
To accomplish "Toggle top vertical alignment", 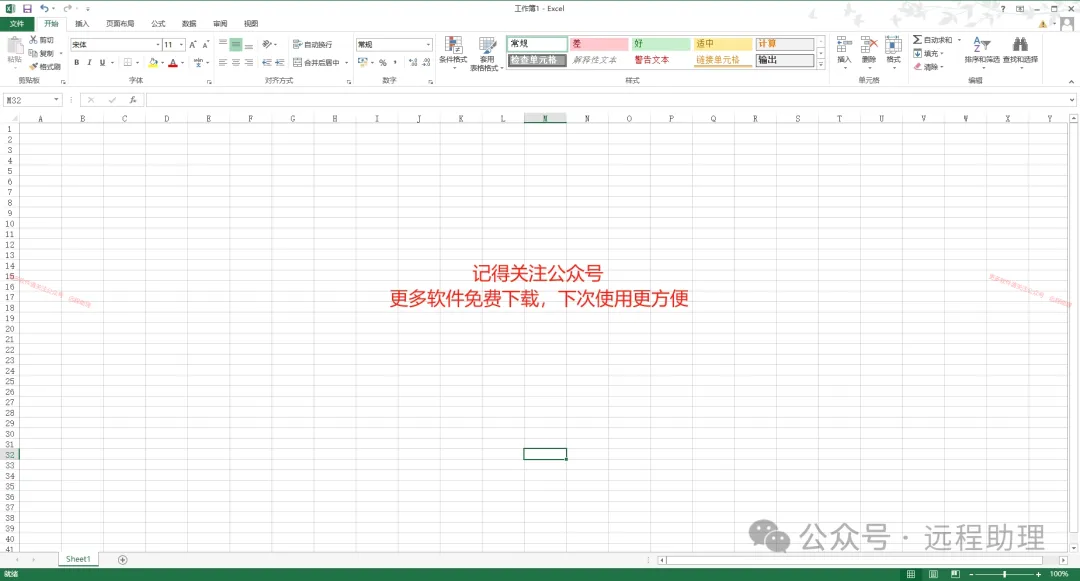I will tap(222, 44).
